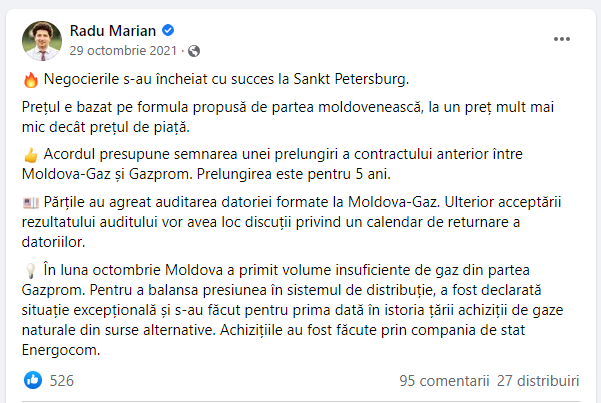Open the 95 comentarii link
Image resolution: width=601 pixels, height=403 pixels.
(444, 380)
